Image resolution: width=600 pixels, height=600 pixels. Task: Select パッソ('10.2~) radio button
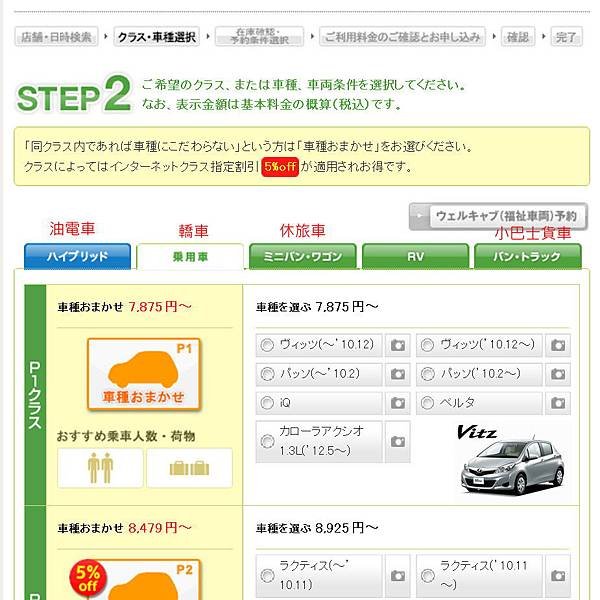click(x=427, y=374)
